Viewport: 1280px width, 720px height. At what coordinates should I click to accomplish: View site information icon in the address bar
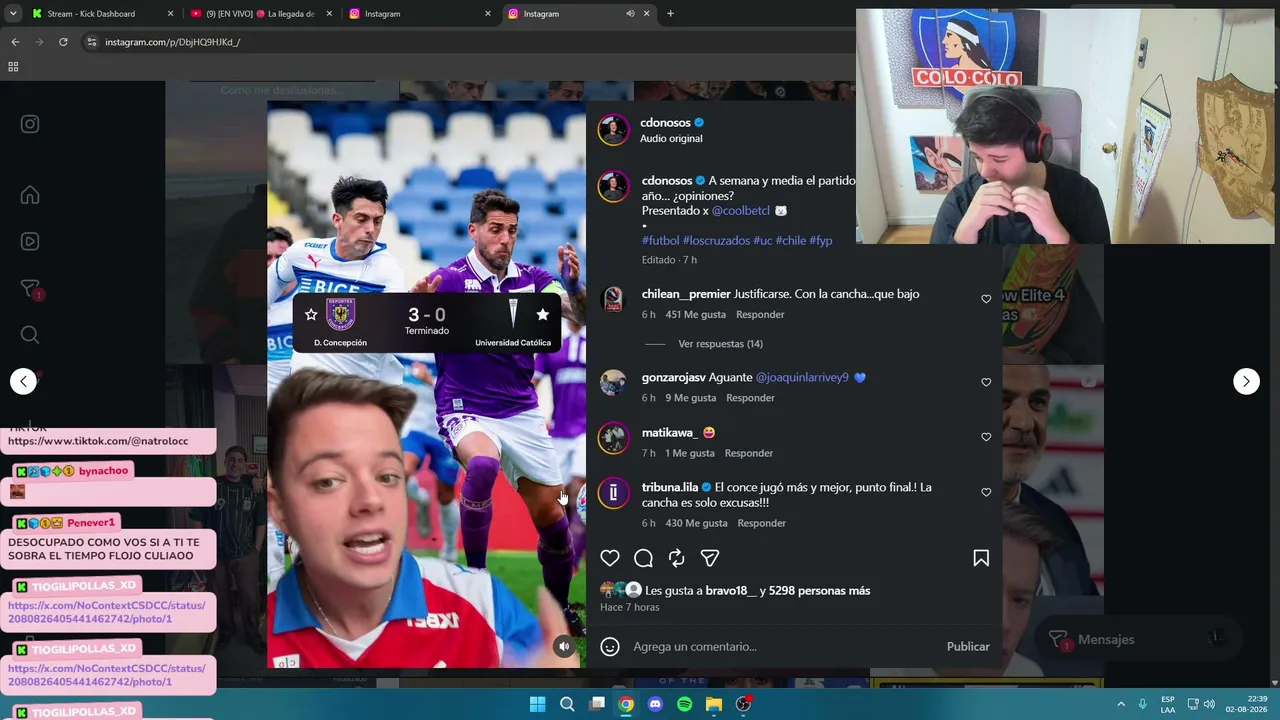click(x=91, y=42)
